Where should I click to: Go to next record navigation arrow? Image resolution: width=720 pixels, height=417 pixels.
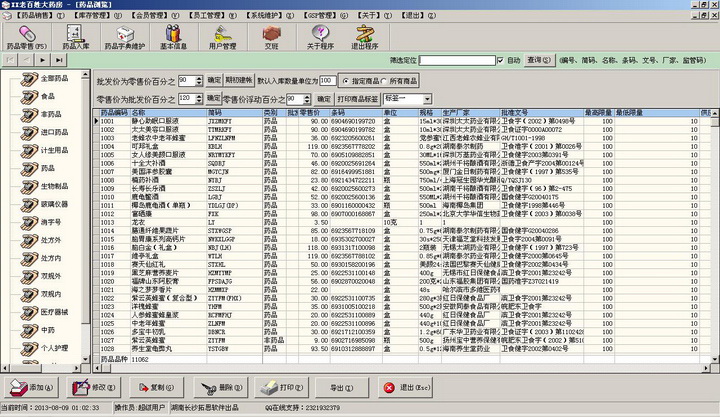pos(43,60)
